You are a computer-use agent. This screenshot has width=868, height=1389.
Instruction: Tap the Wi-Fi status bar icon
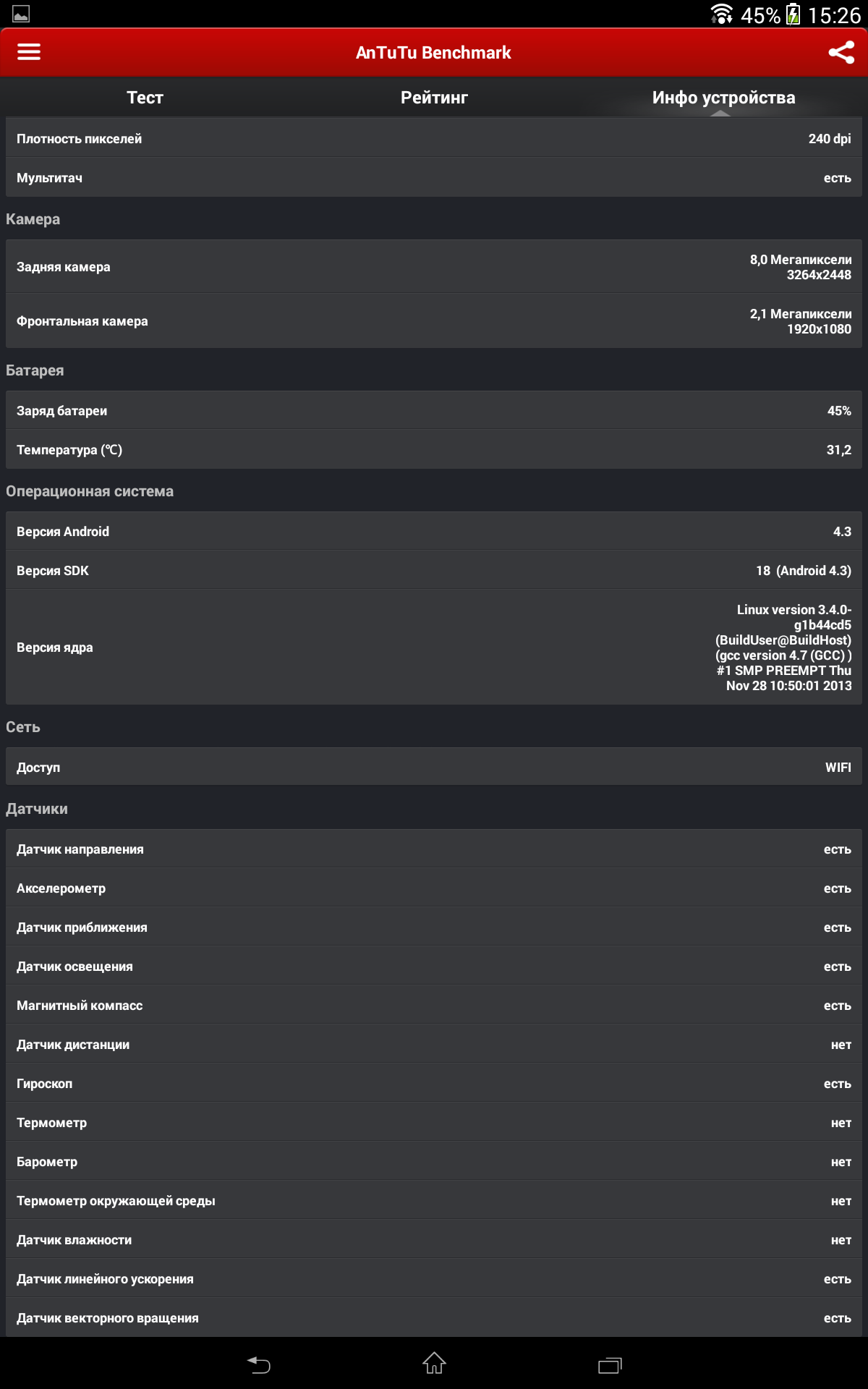[722, 14]
